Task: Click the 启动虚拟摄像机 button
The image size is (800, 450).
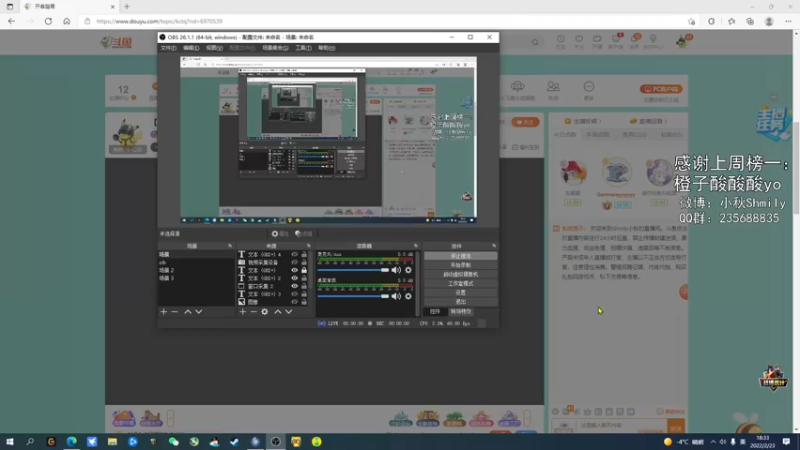Action: [461, 274]
